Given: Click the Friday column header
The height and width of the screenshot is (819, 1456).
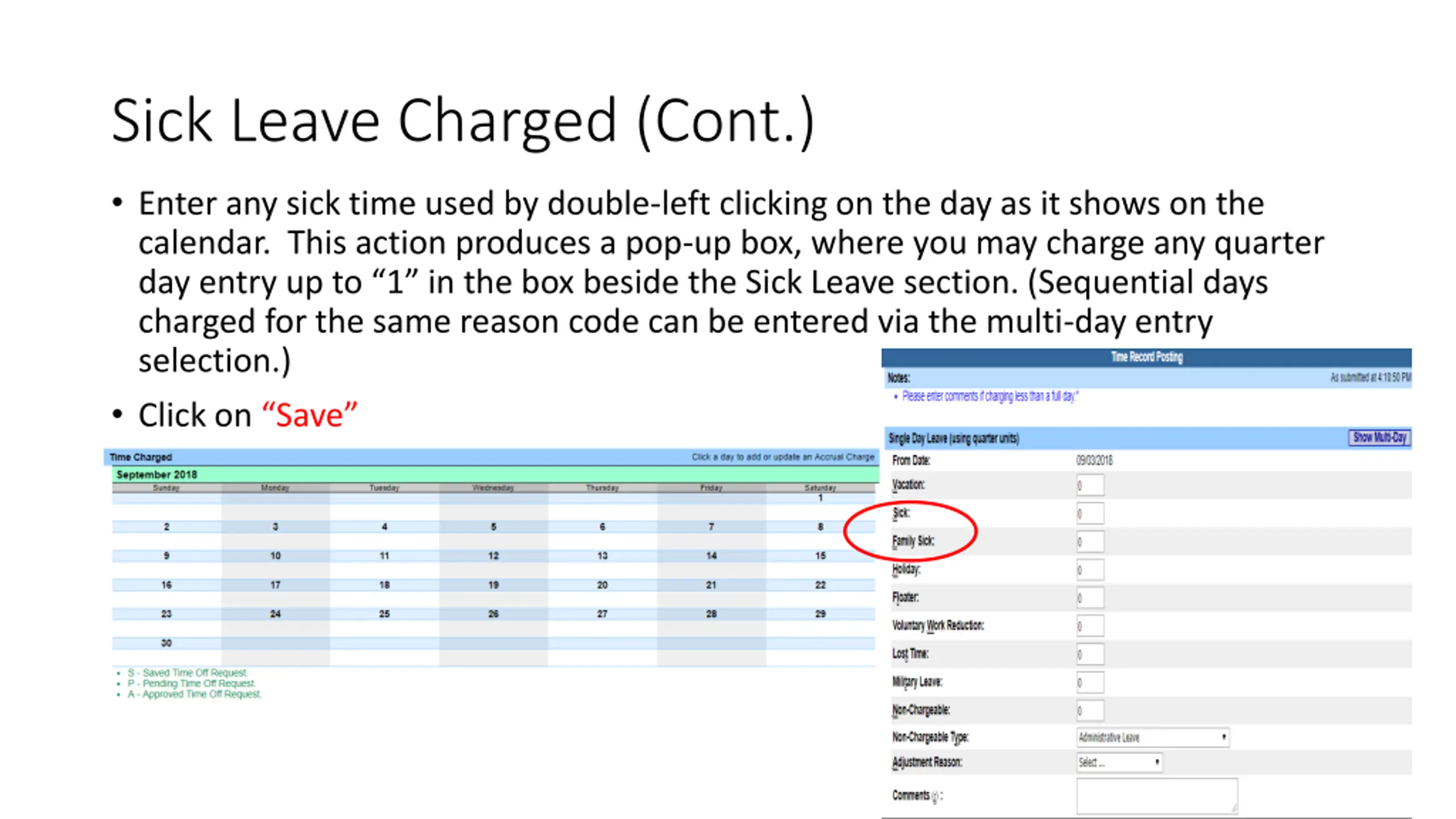Looking at the screenshot, I should (x=711, y=487).
